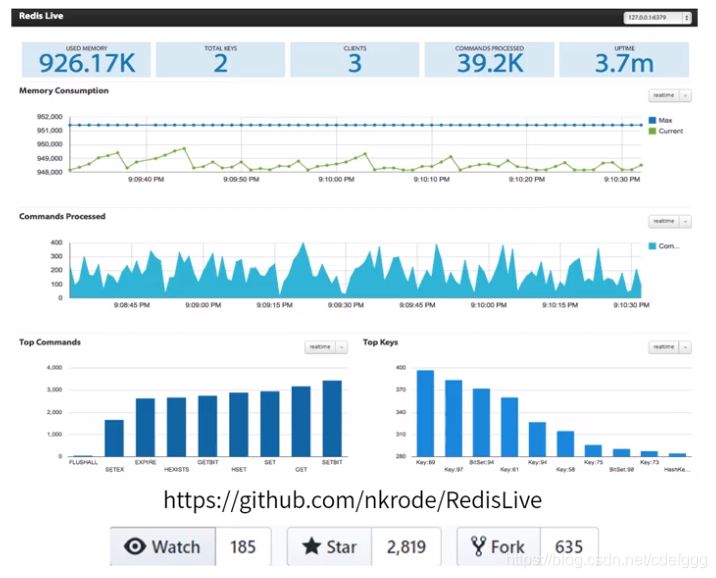The image size is (716, 578).
Task: Select the Used Memory 926.17K card
Action: click(86, 60)
